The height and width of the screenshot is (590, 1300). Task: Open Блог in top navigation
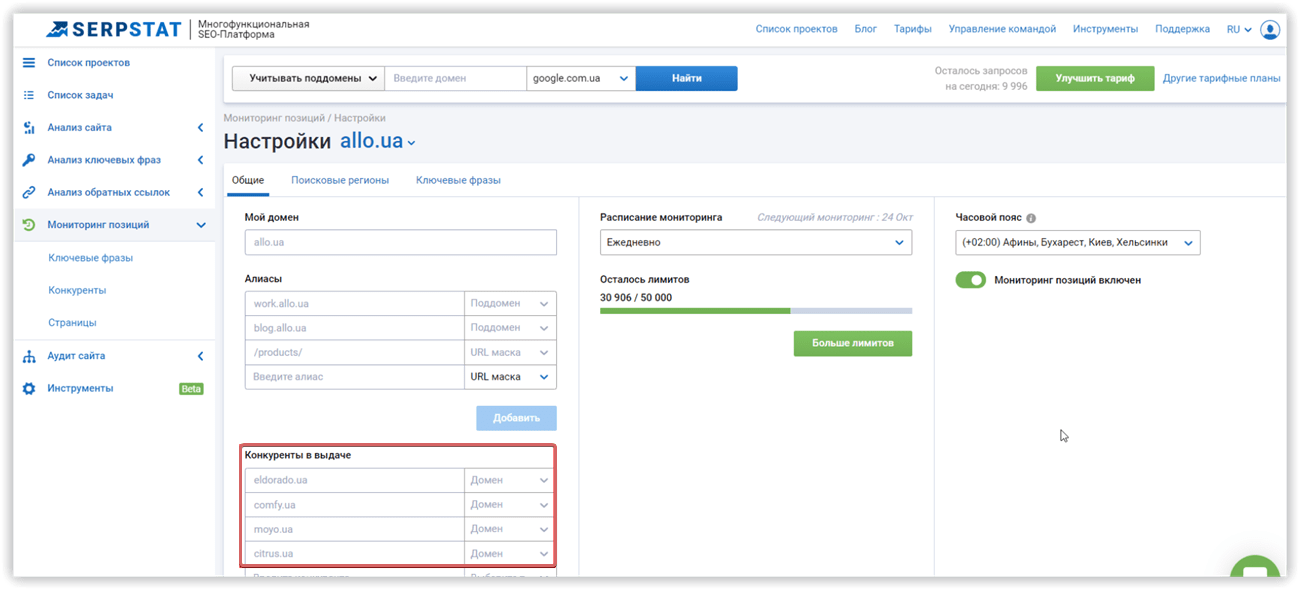[866, 29]
